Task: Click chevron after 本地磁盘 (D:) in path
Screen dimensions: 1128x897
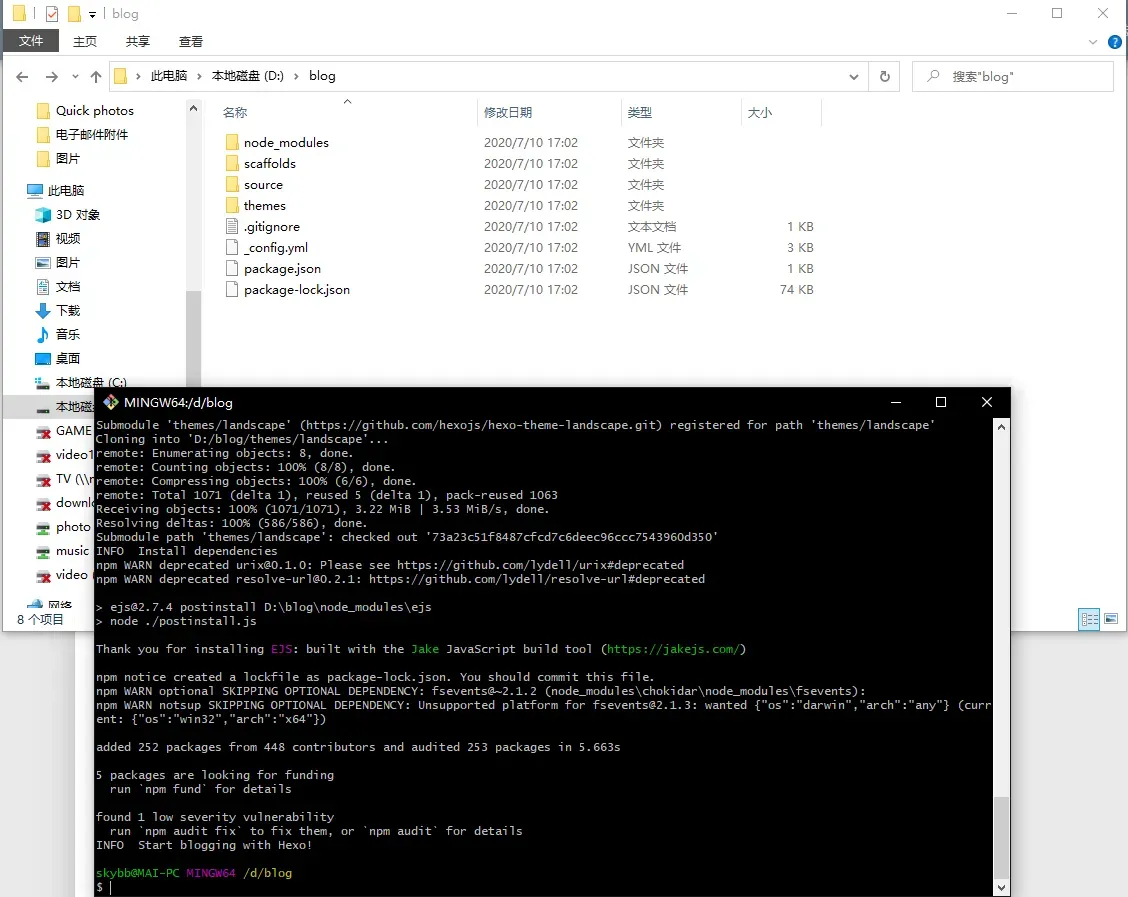Action: pyautogui.click(x=296, y=76)
